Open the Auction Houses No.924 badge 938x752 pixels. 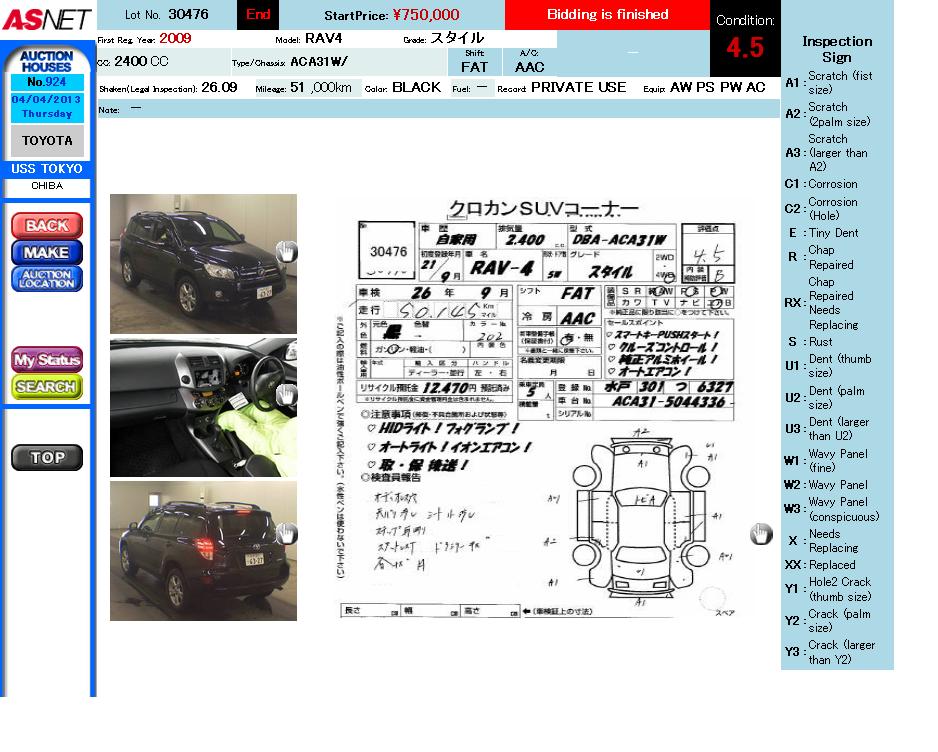coord(47,68)
